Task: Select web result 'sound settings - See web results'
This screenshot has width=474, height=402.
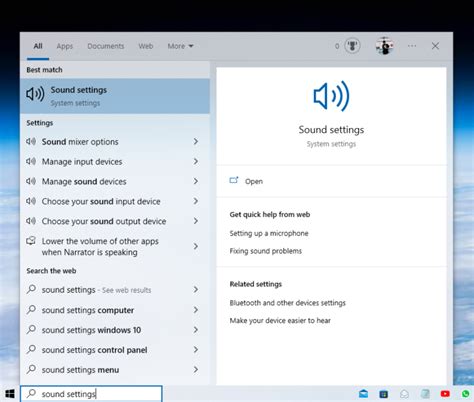Action: 115,290
